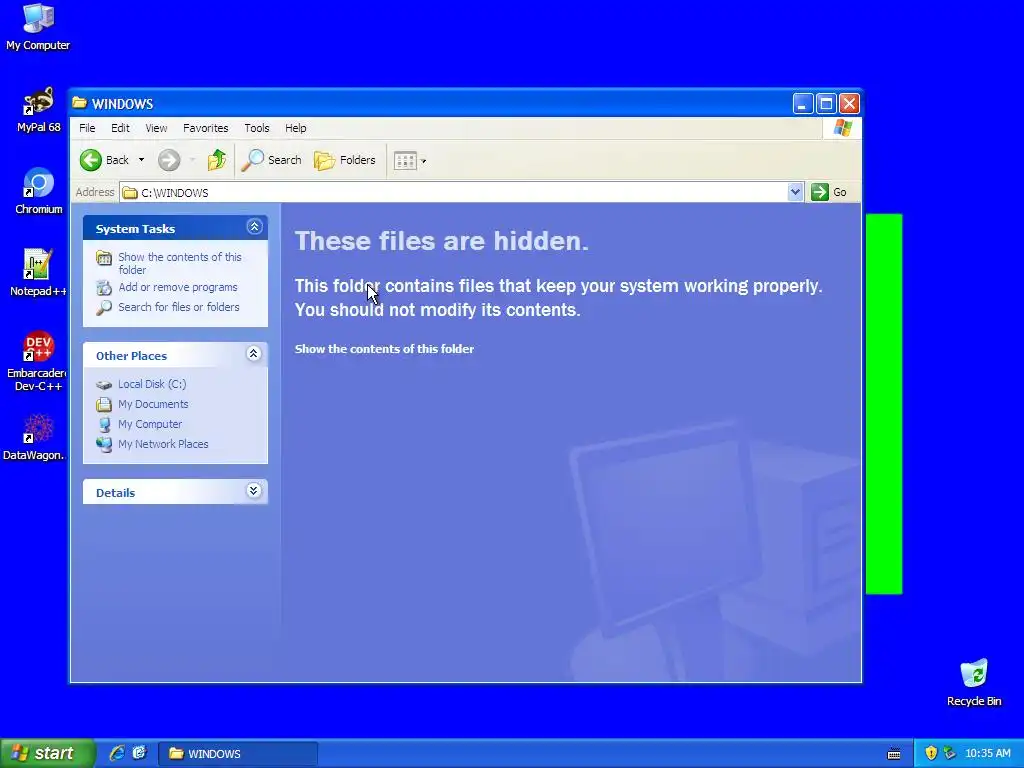The width and height of the screenshot is (1024, 768).
Task: Maximize the WINDOWS explorer window
Action: [x=826, y=103]
